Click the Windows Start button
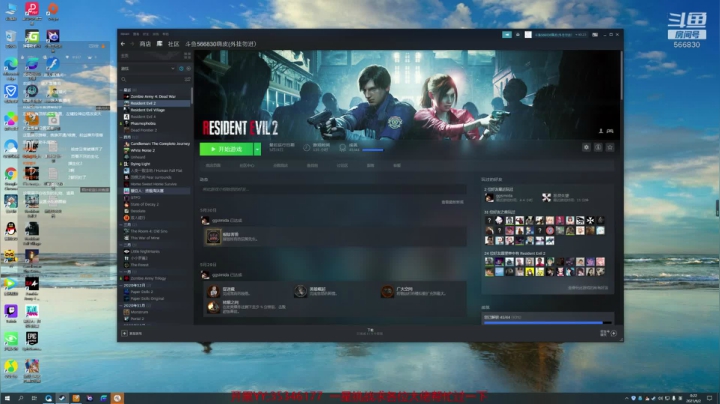This screenshot has width=720, height=404. (7, 398)
